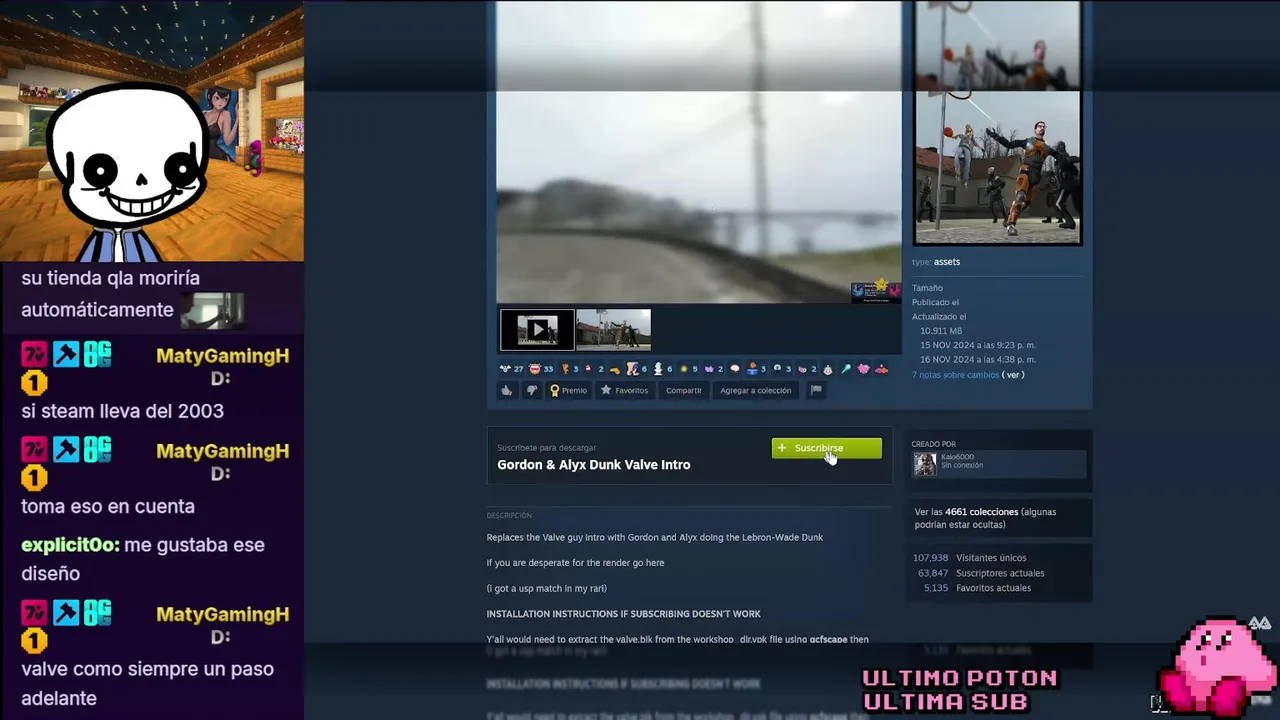The height and width of the screenshot is (720, 1280).
Task: Click the pink heart award icon
Action: pos(863,369)
